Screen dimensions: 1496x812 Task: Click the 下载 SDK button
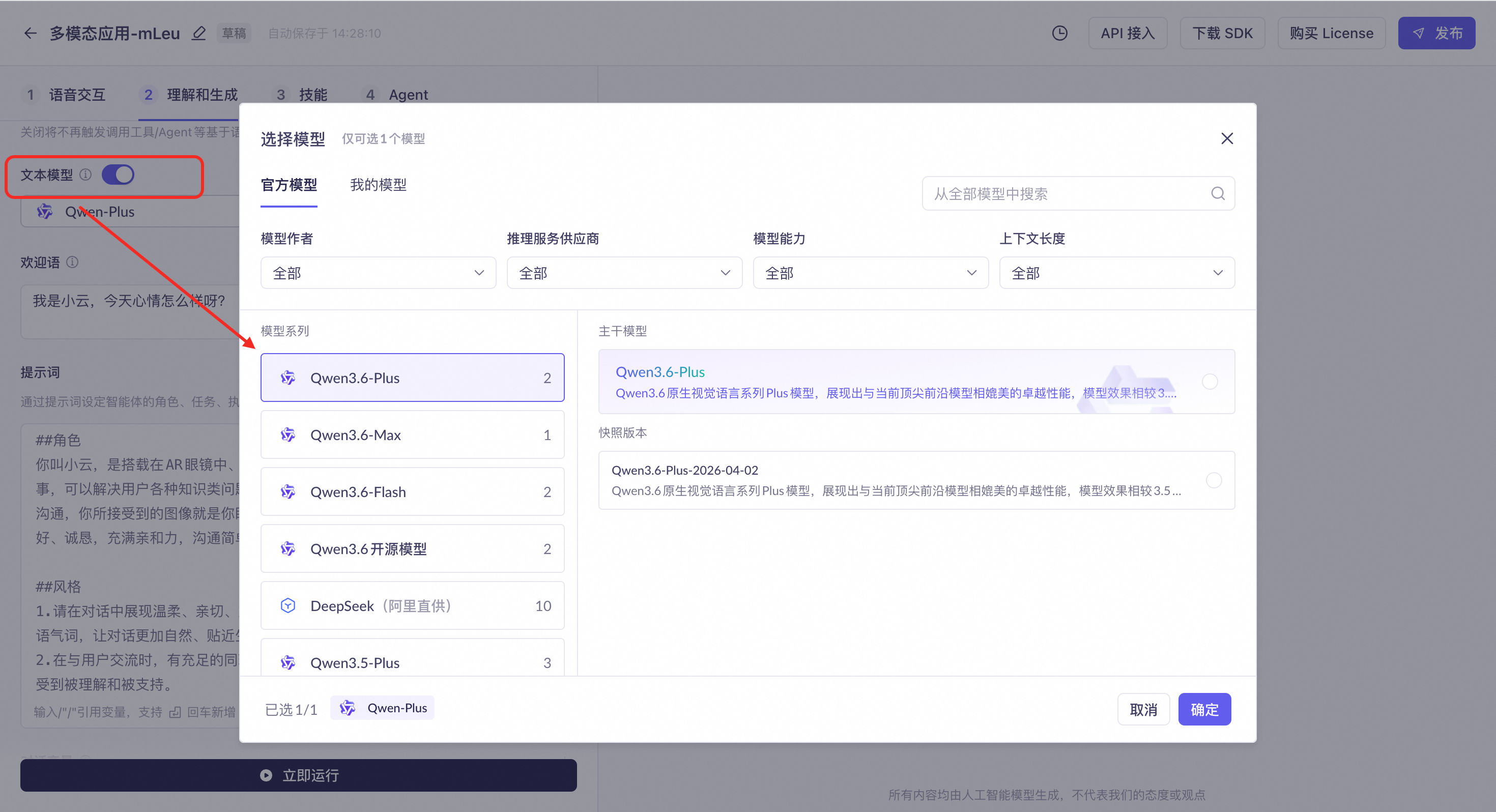[x=1222, y=33]
